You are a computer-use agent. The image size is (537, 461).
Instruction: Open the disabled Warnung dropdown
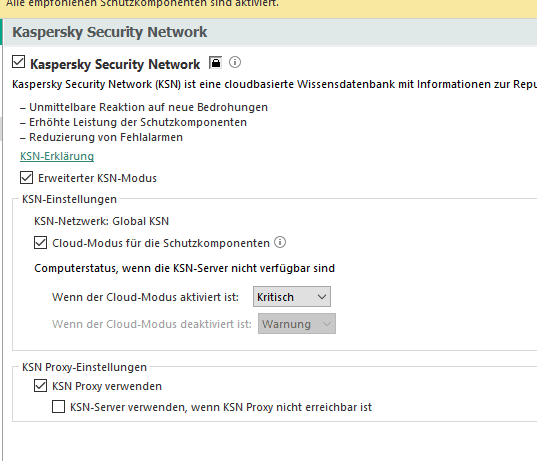(297, 324)
